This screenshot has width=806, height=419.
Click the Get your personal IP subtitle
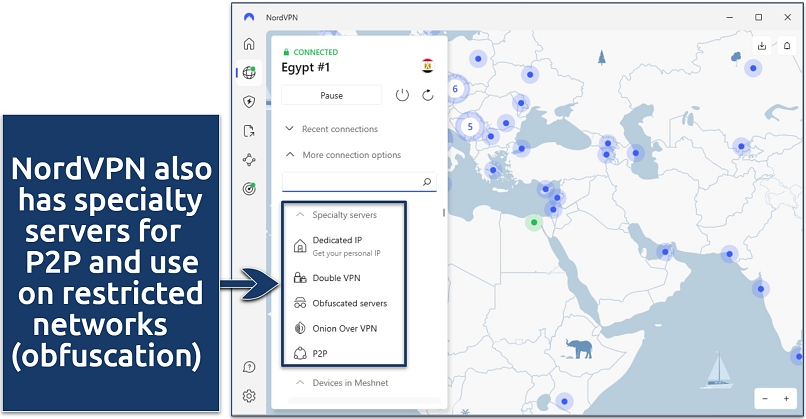(x=346, y=253)
